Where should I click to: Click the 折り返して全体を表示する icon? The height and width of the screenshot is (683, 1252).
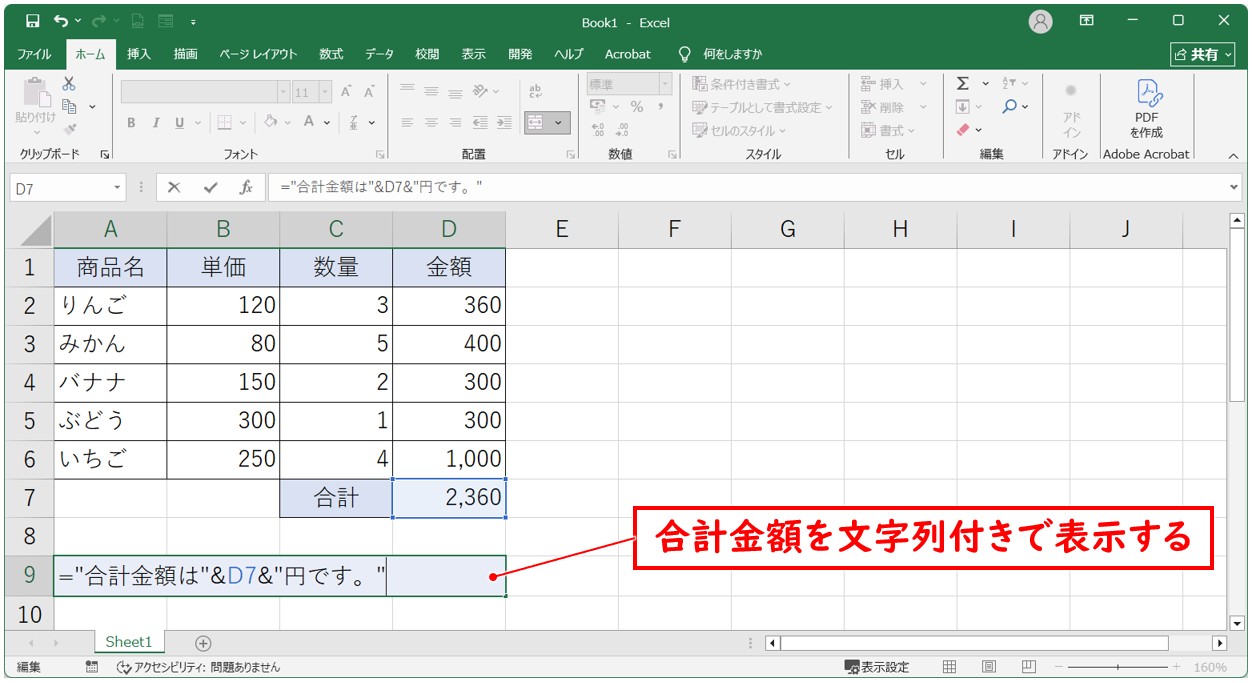click(x=534, y=91)
